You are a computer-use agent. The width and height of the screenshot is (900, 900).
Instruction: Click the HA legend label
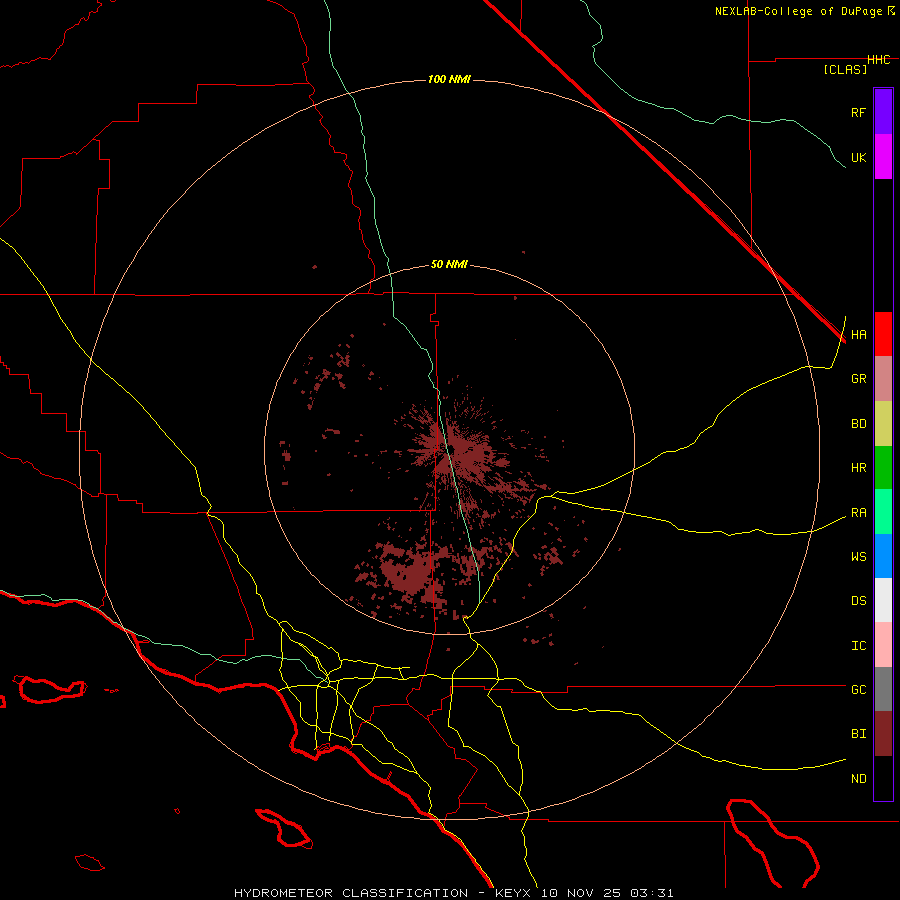click(x=858, y=335)
